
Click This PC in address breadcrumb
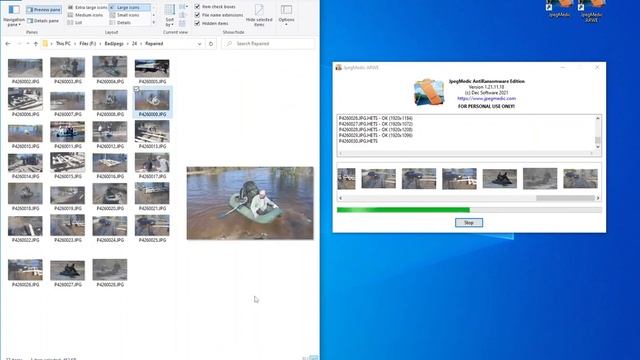(x=63, y=44)
